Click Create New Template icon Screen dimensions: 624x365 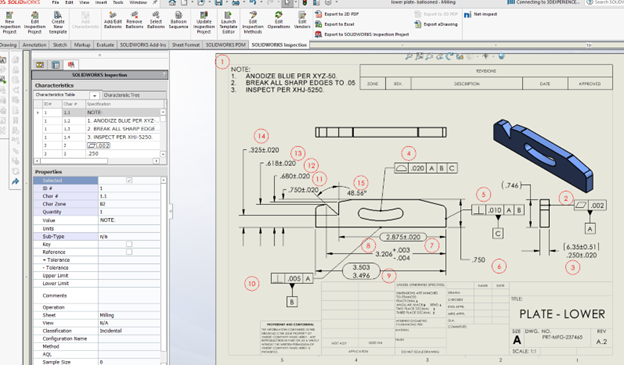58,22
